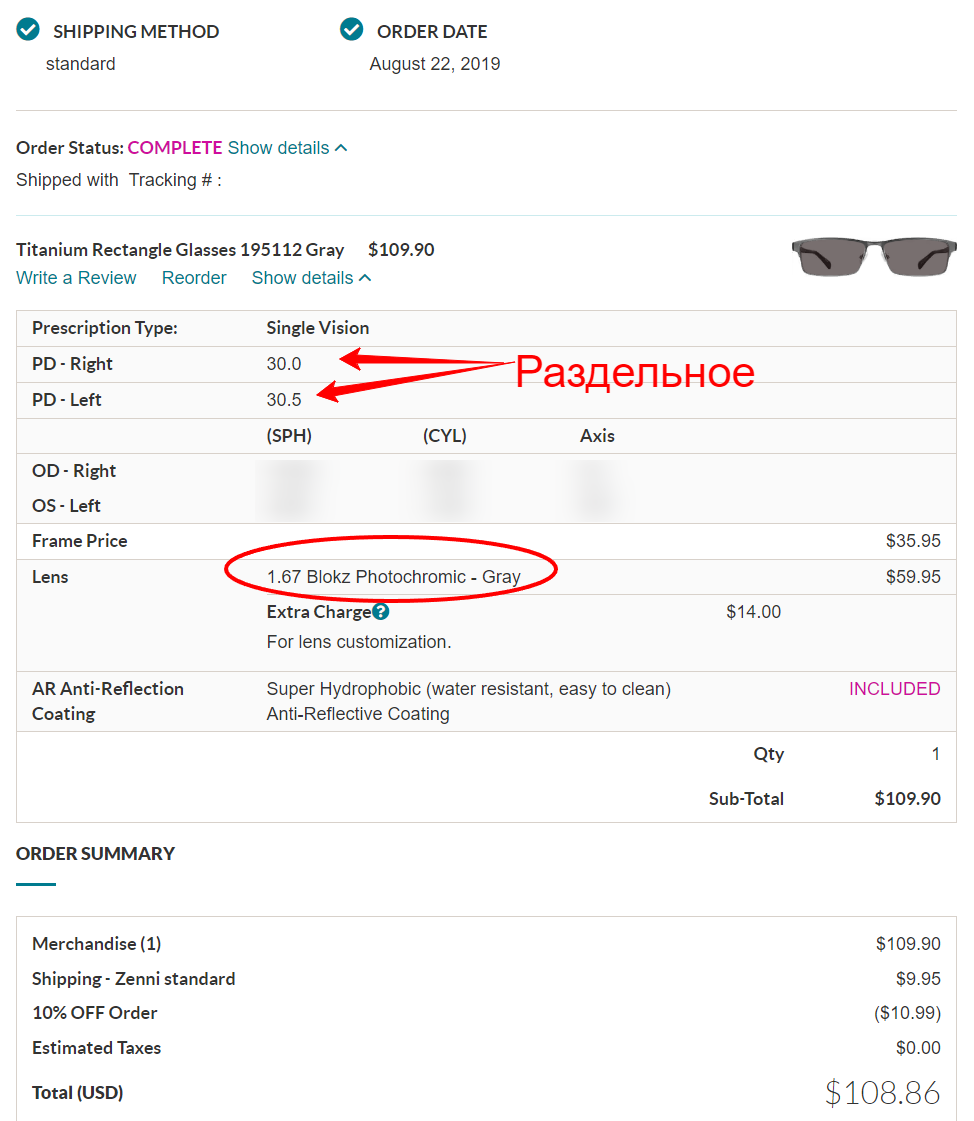Click the Order Date checkmark icon
Screen dimensions: 974x1121
(x=351, y=30)
